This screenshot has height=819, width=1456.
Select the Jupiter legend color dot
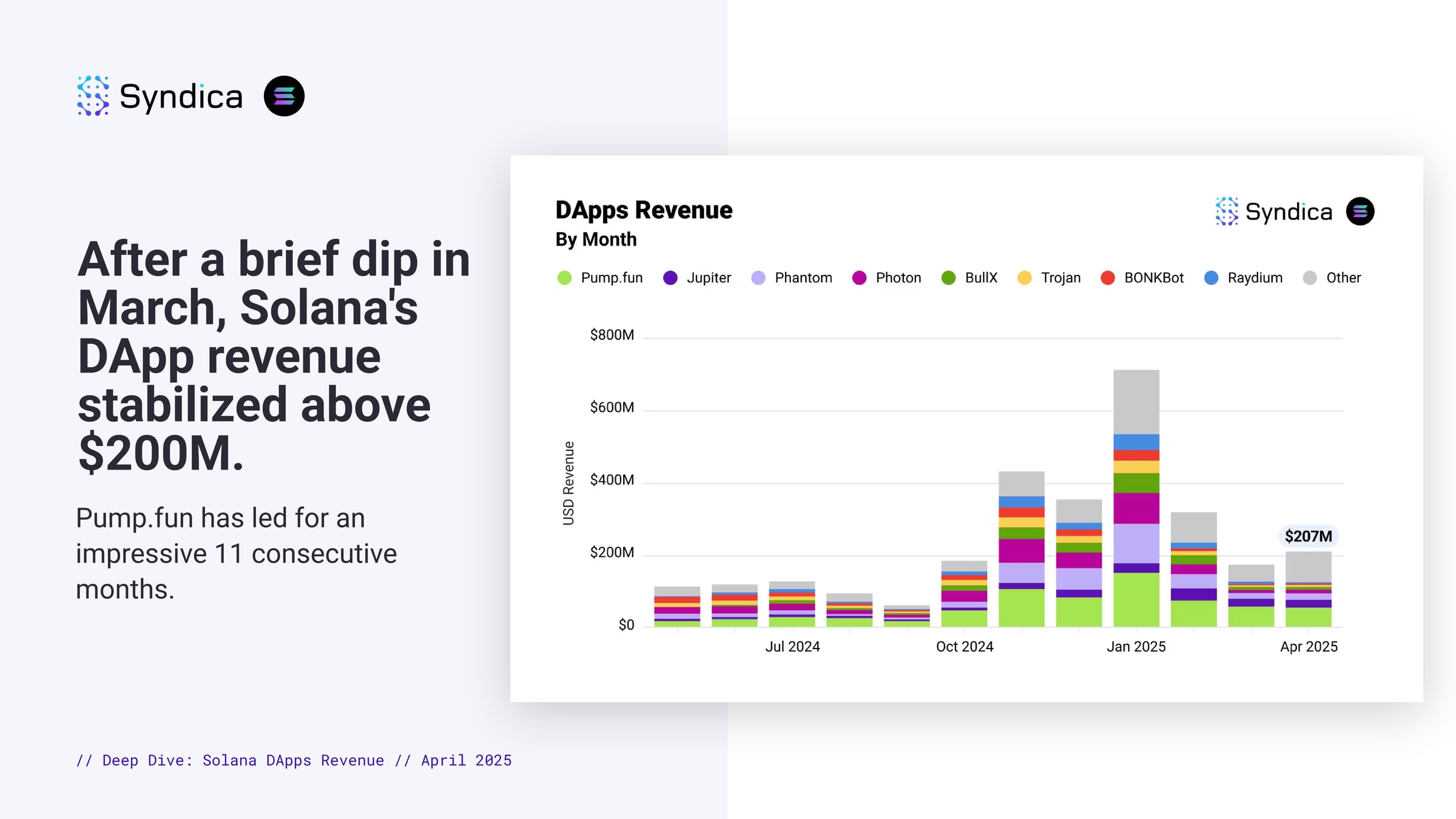670,278
